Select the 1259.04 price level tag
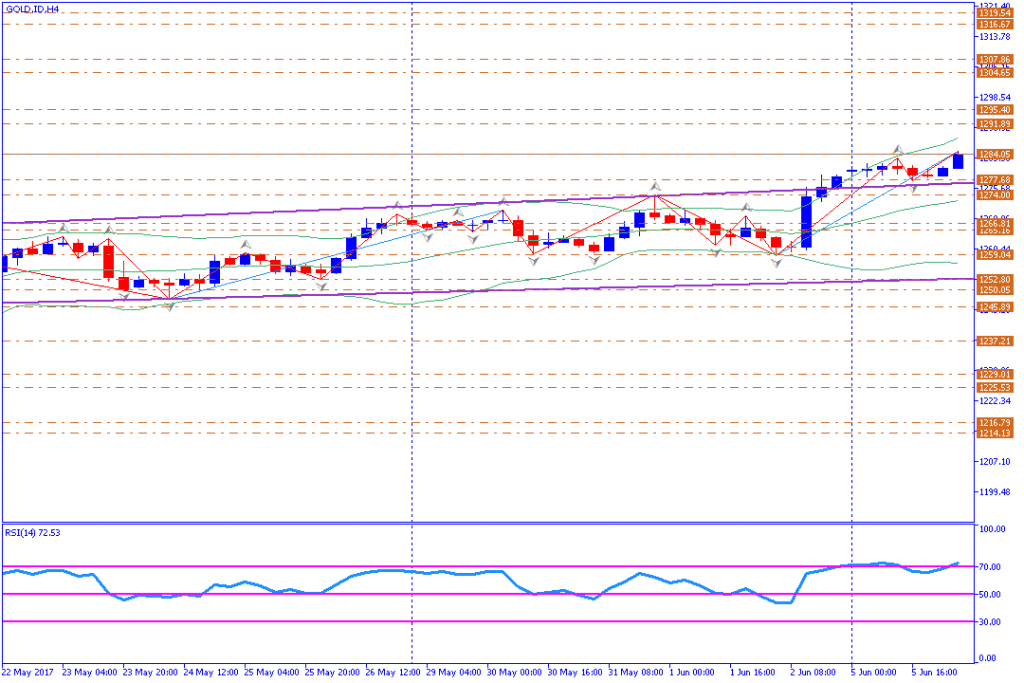Screen dimensions: 1024x683 coord(996,255)
